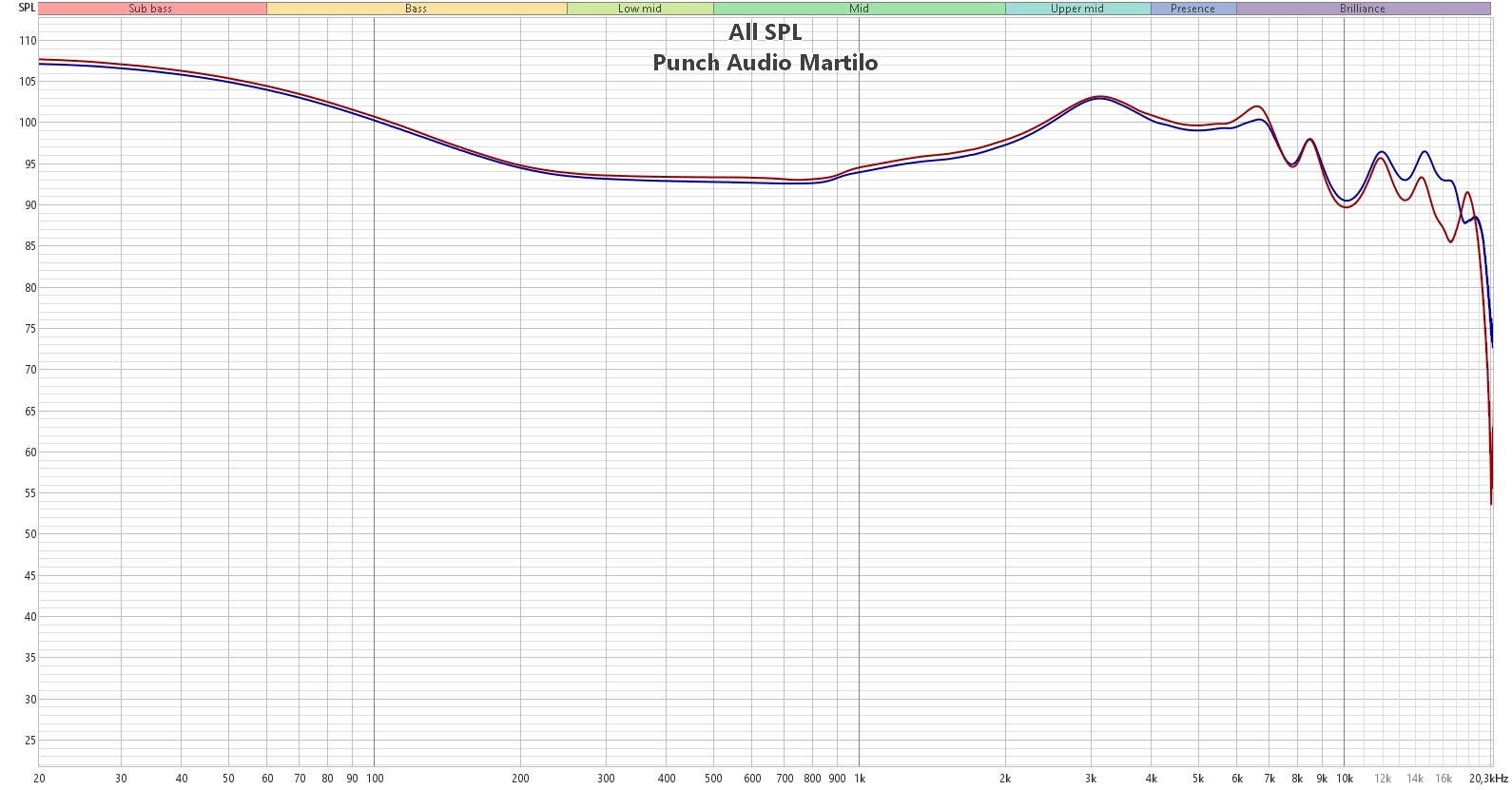Image resolution: width=1512 pixels, height=790 pixels.
Task: Click the Low mid band label
Action: [640, 9]
